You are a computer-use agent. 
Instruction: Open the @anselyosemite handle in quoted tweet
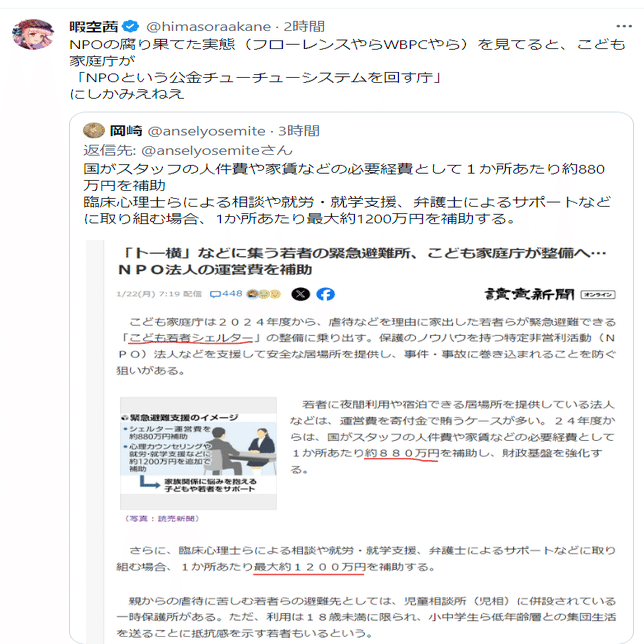[206, 131]
